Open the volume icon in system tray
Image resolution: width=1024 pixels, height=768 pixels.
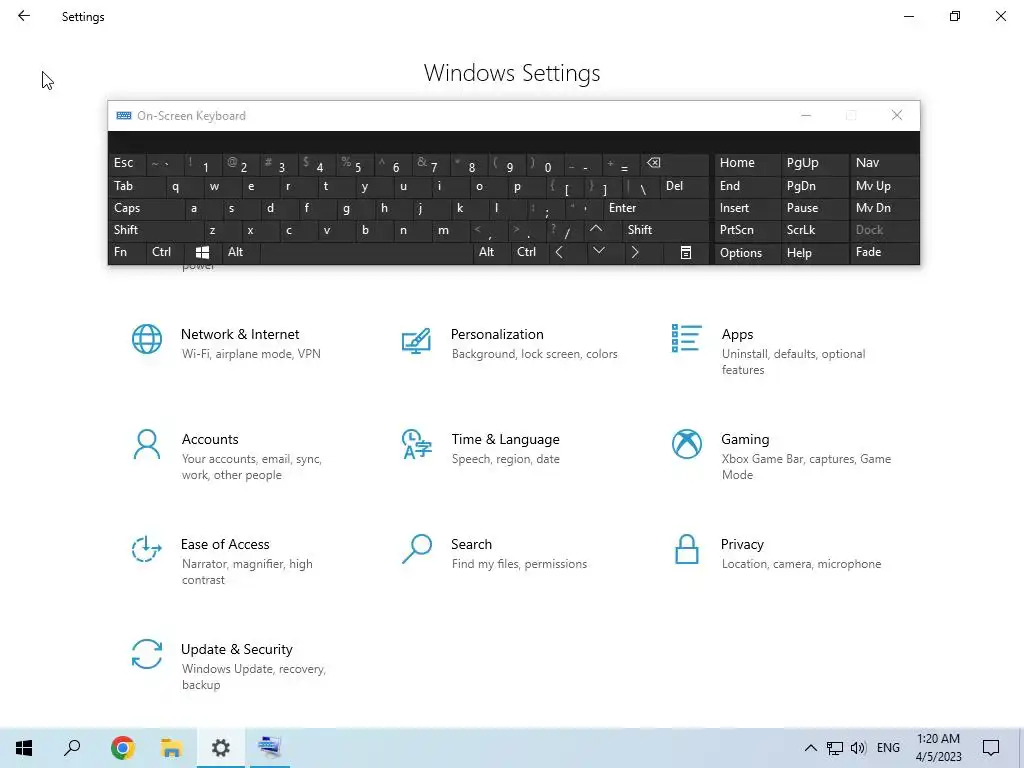point(858,748)
